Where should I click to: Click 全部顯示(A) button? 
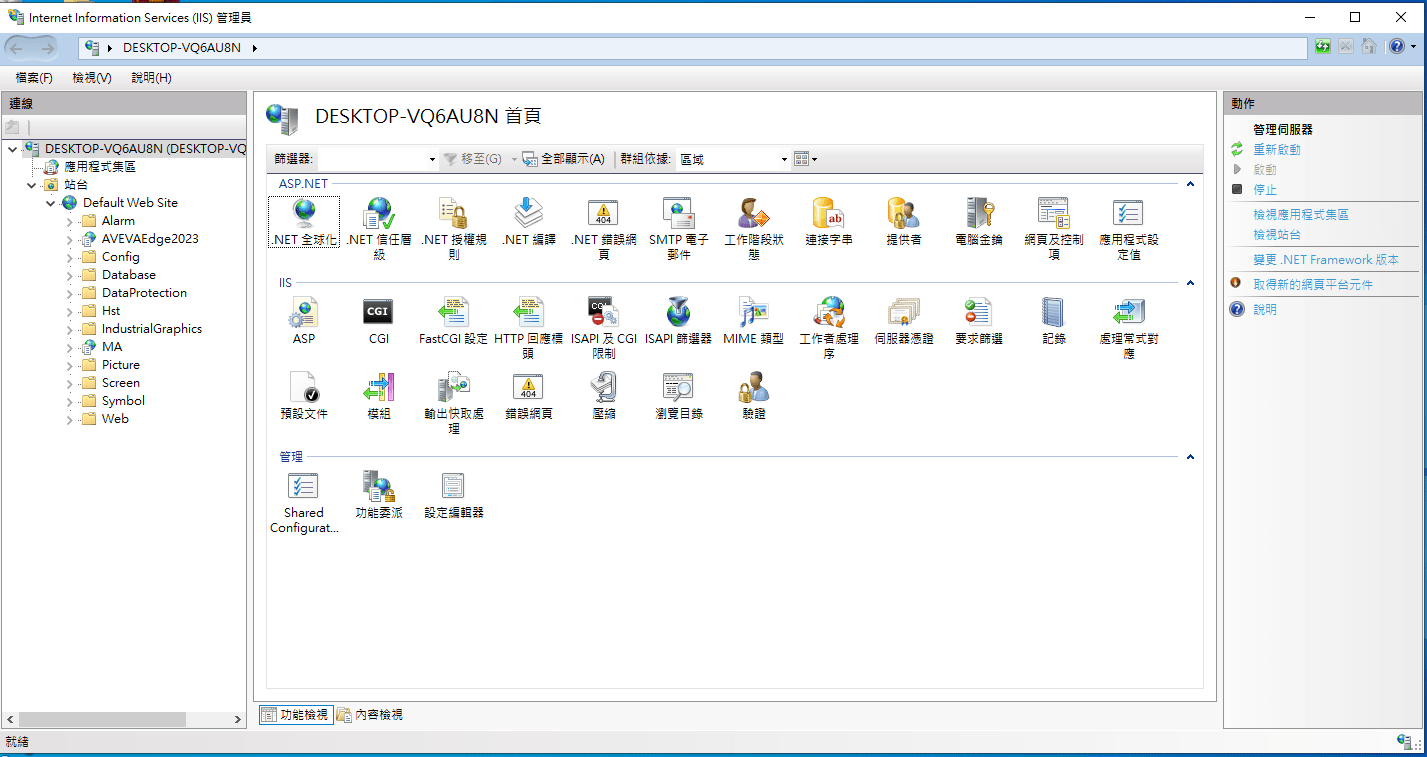564,159
